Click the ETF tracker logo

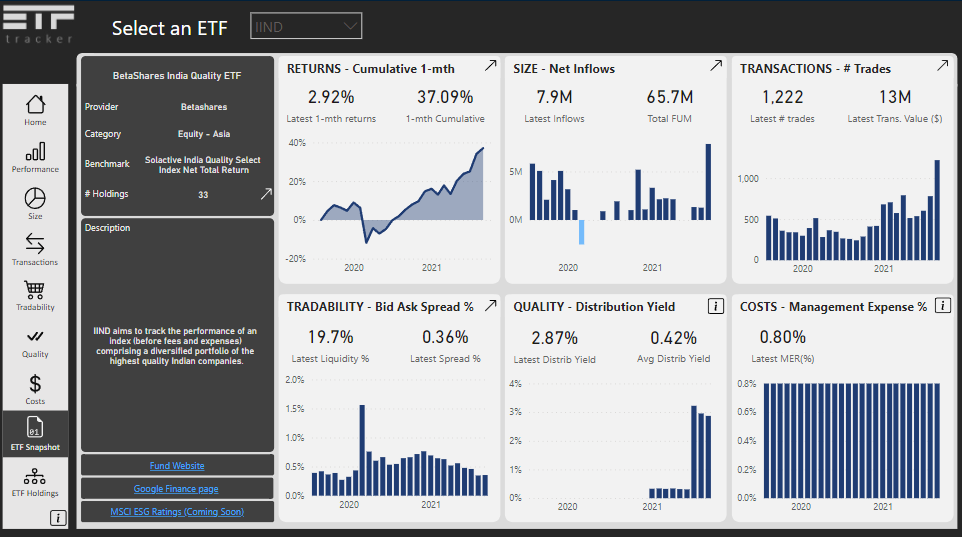pyautogui.click(x=39, y=25)
